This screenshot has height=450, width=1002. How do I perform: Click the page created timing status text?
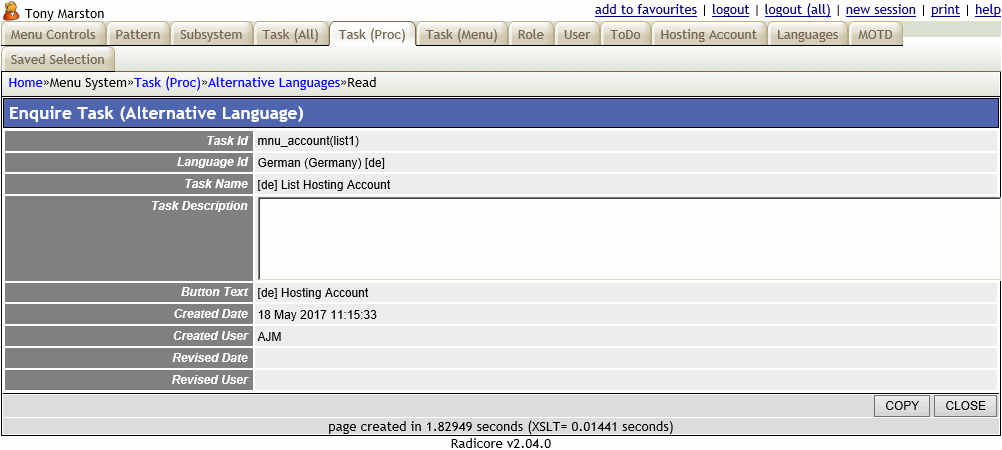500,426
